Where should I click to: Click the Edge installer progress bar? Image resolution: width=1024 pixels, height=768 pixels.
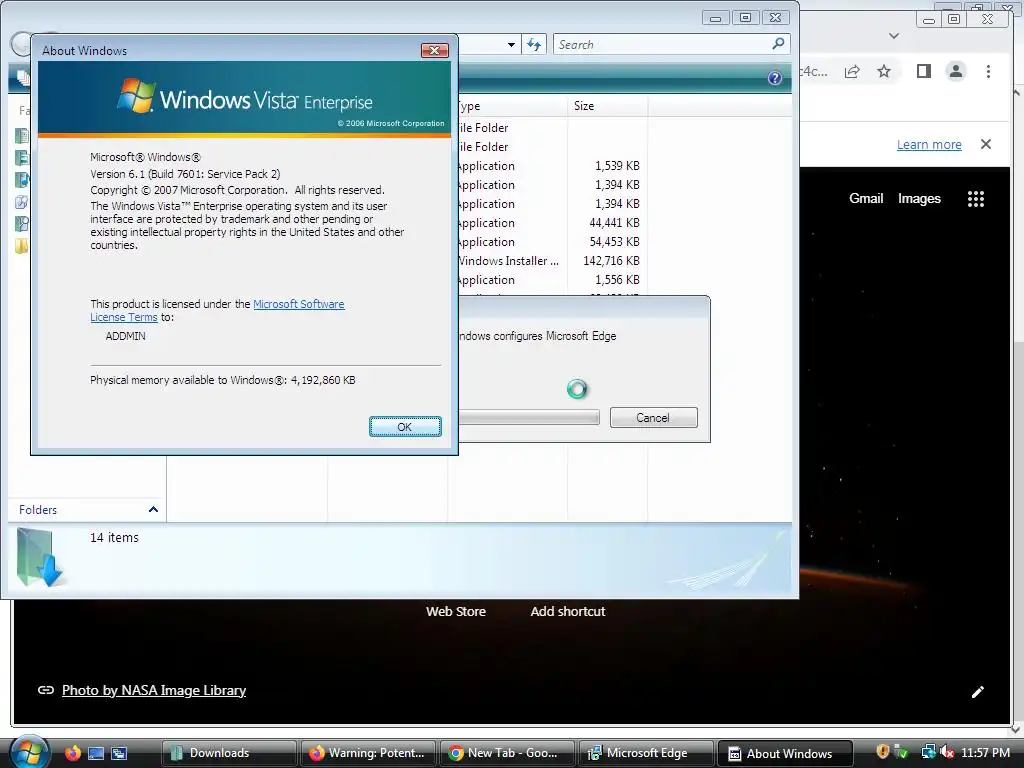(529, 417)
